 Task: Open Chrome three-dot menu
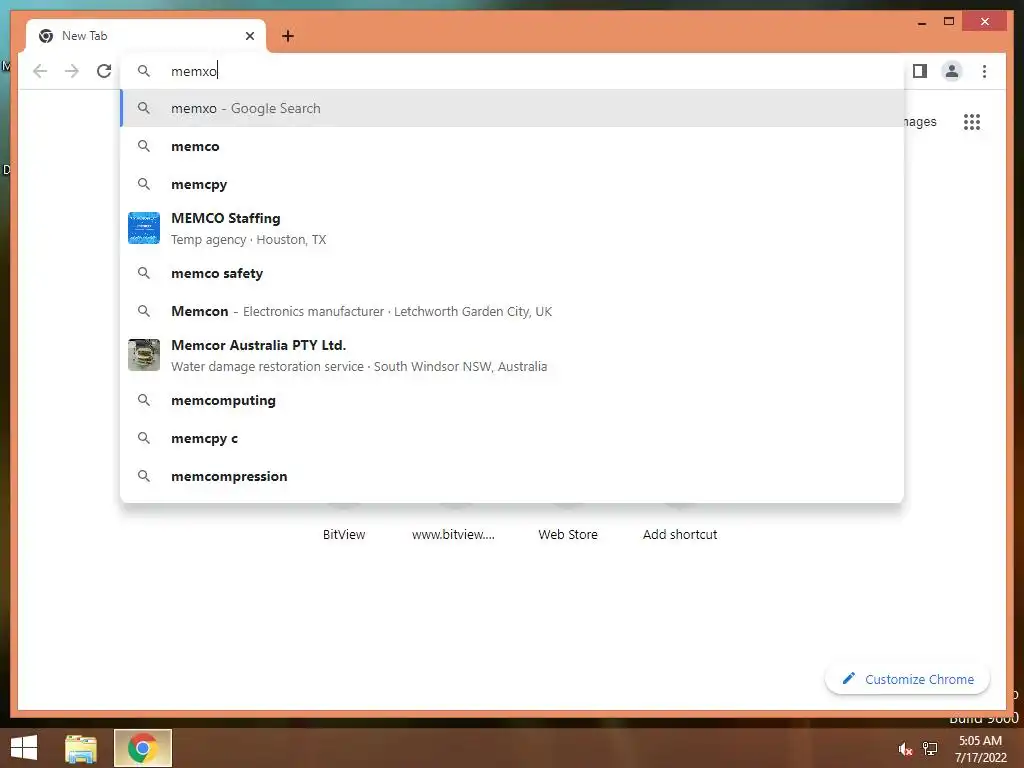[x=984, y=71]
